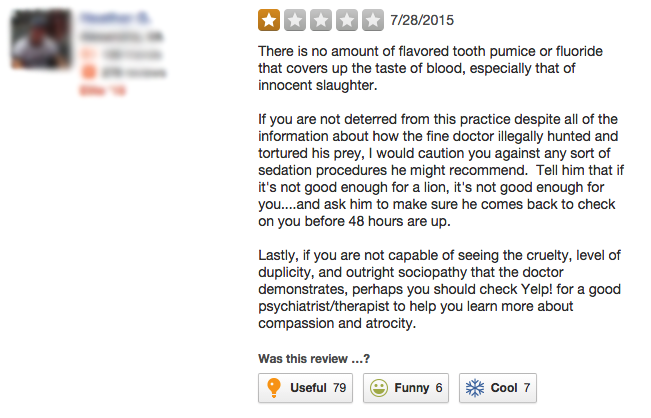Click the fifth gray rating star
This screenshot has height=418, width=651.
tap(373, 19)
